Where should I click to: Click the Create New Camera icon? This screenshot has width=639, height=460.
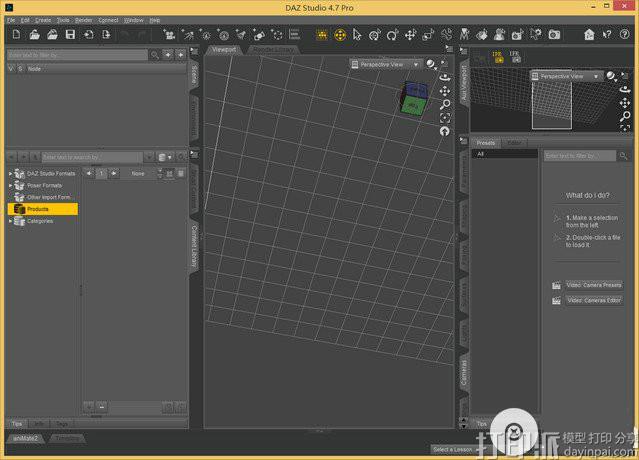[x=169, y=35]
